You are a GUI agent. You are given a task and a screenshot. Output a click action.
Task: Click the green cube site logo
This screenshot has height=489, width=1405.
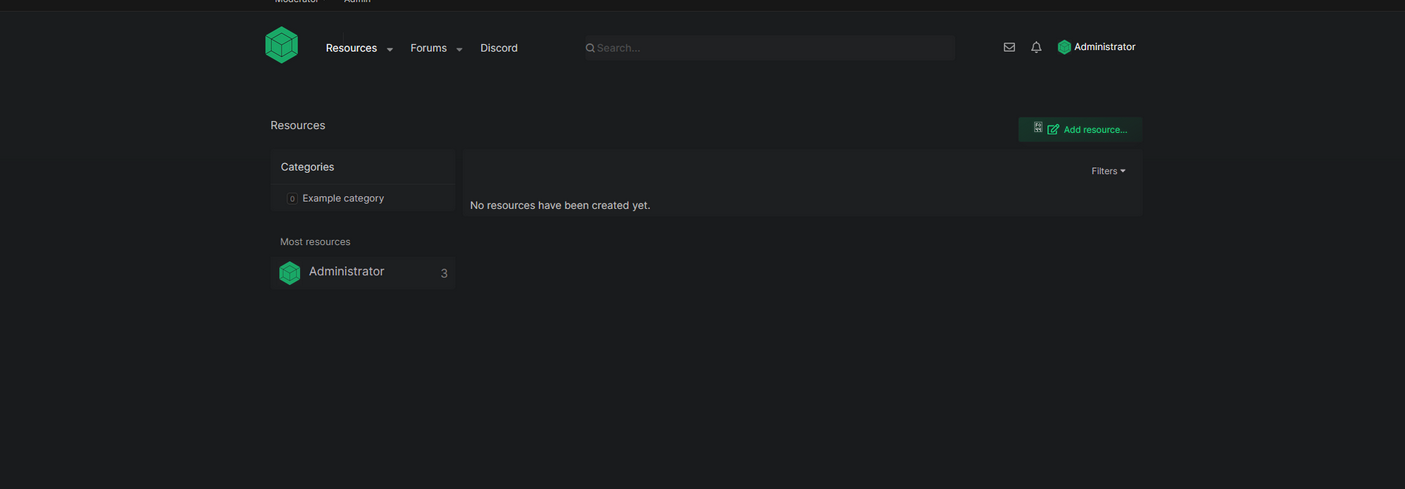(x=281, y=45)
